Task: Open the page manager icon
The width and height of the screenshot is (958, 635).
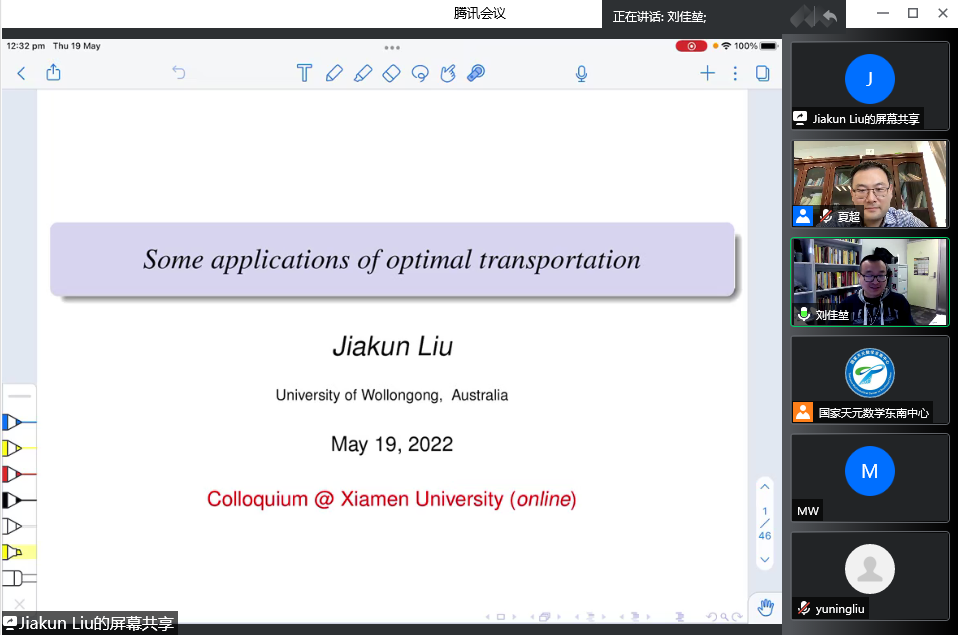Action: pyautogui.click(x=763, y=73)
